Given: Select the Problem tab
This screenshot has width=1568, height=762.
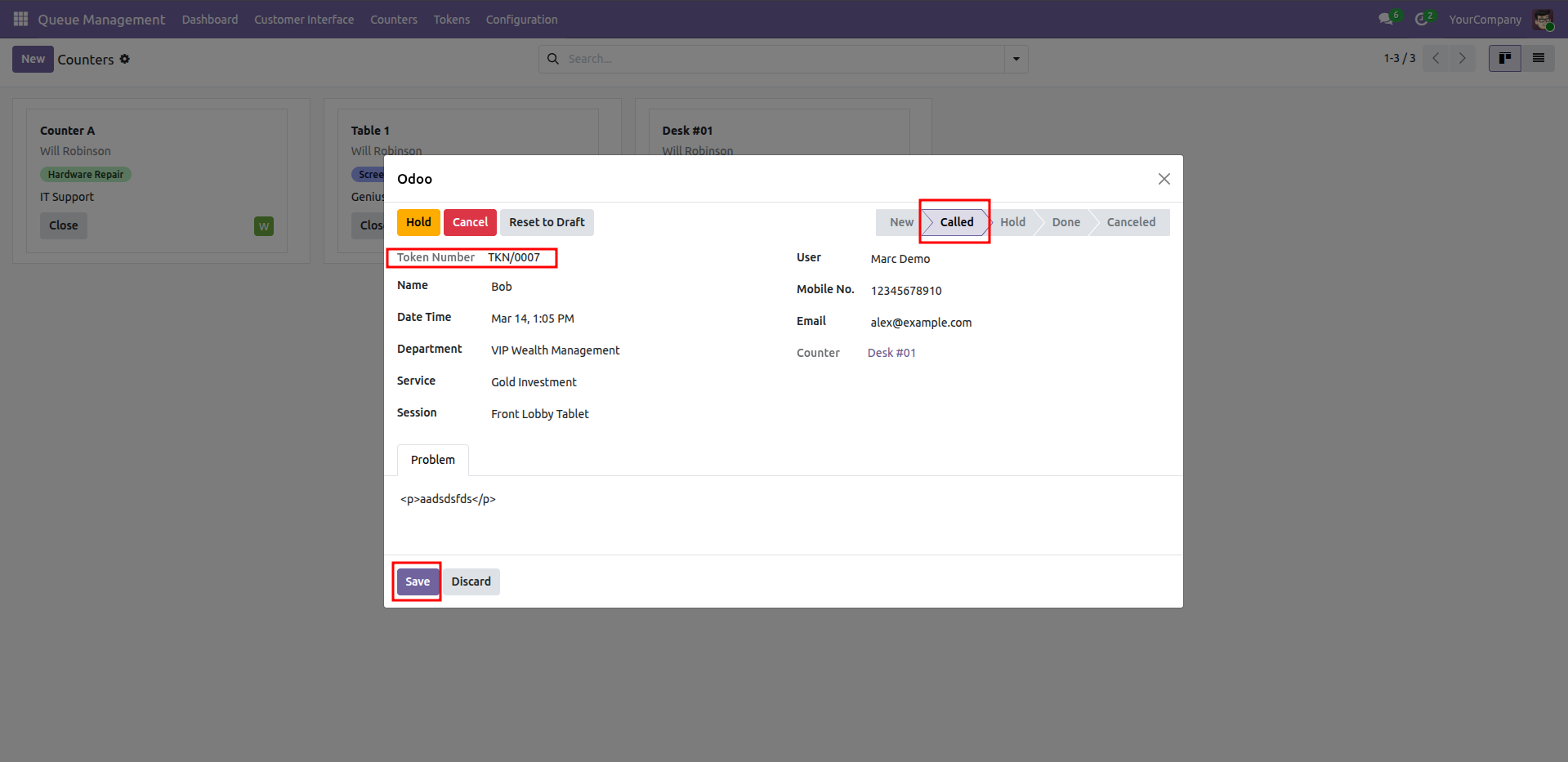Looking at the screenshot, I should (432, 460).
